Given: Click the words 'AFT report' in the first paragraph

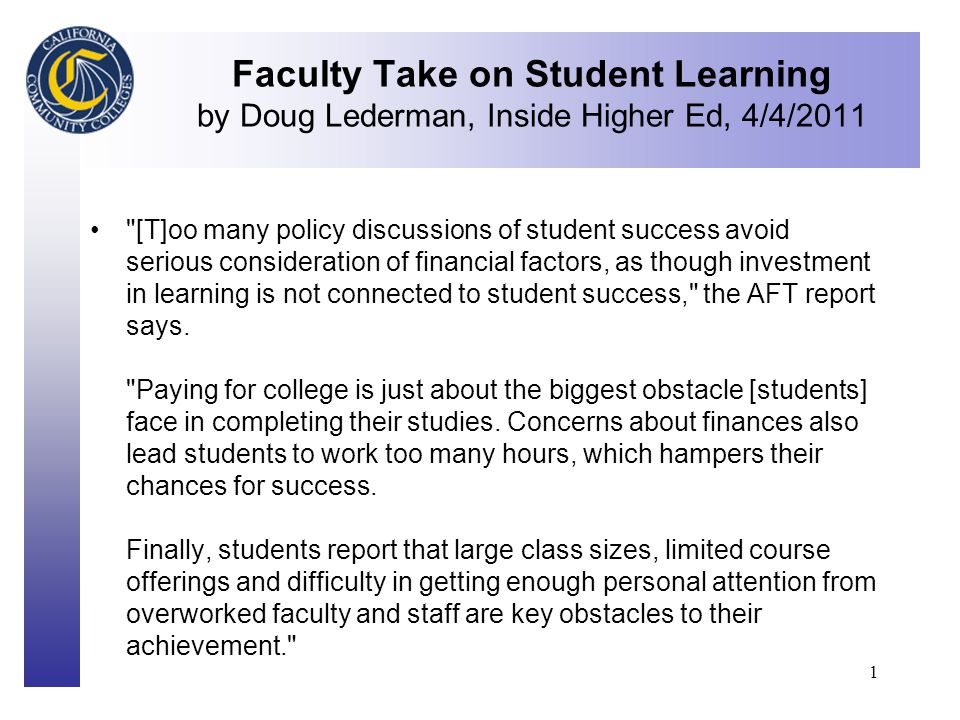Looking at the screenshot, I should tap(811, 294).
